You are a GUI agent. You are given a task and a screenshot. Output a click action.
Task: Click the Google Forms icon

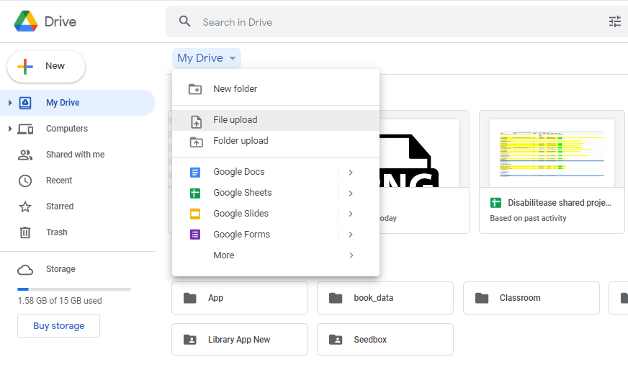pos(195,235)
